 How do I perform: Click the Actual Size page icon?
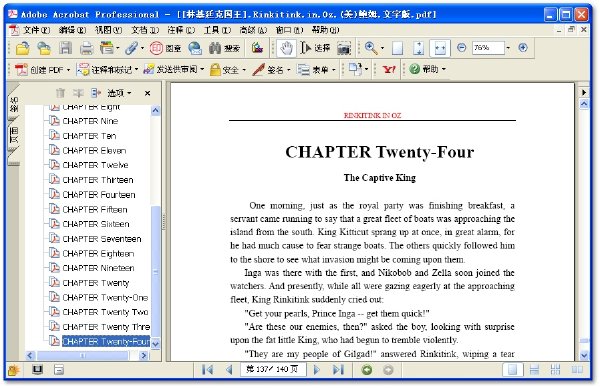click(398, 48)
